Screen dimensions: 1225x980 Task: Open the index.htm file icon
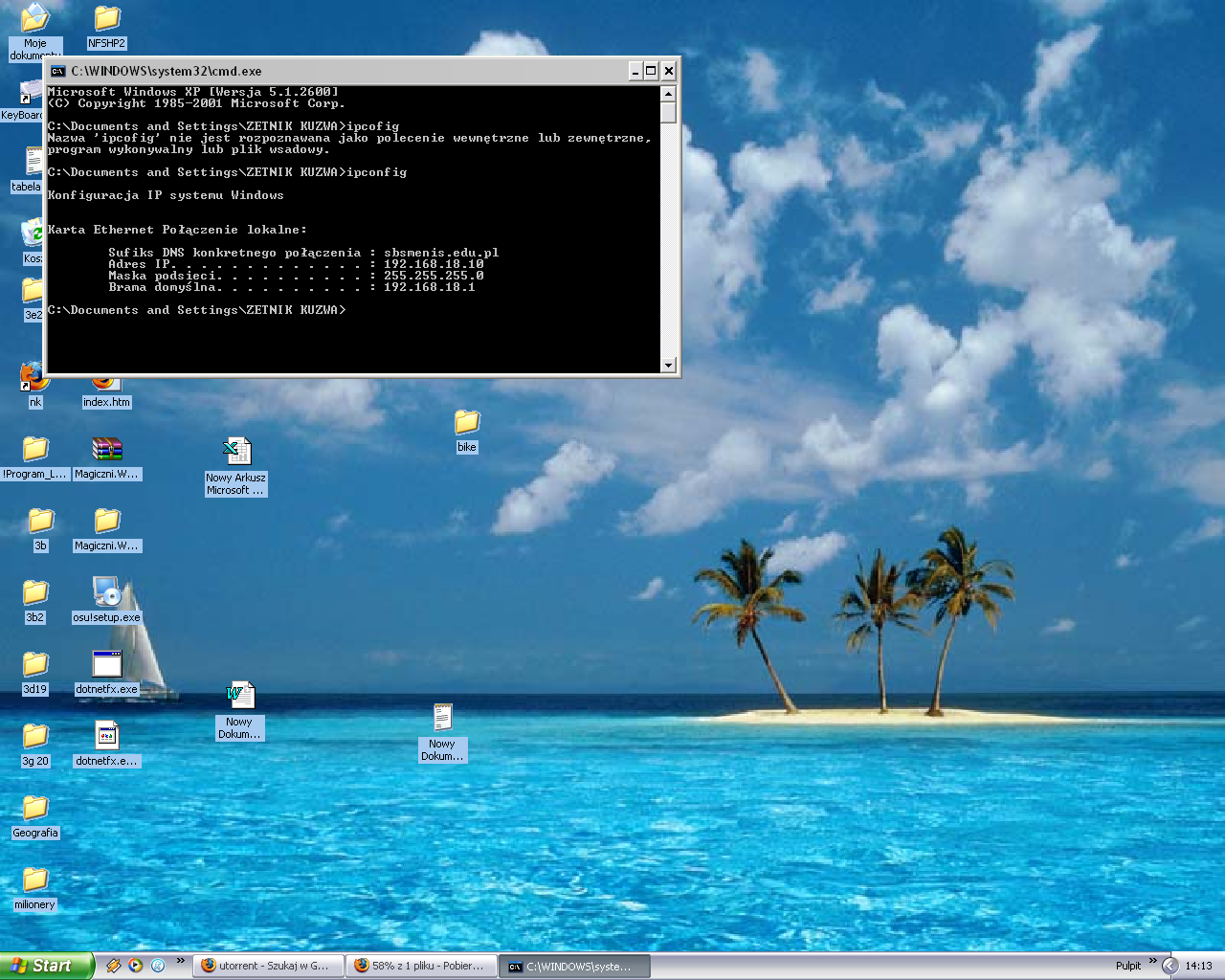click(106, 385)
